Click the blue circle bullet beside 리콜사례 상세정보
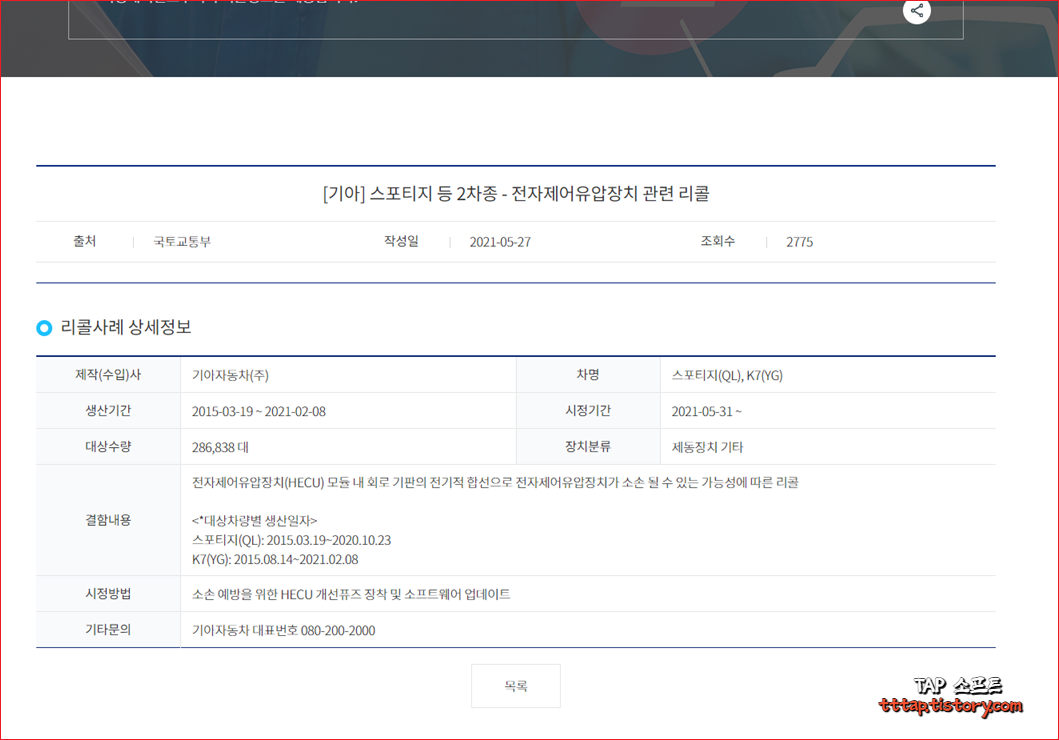The height and width of the screenshot is (740, 1059). click(x=44, y=328)
